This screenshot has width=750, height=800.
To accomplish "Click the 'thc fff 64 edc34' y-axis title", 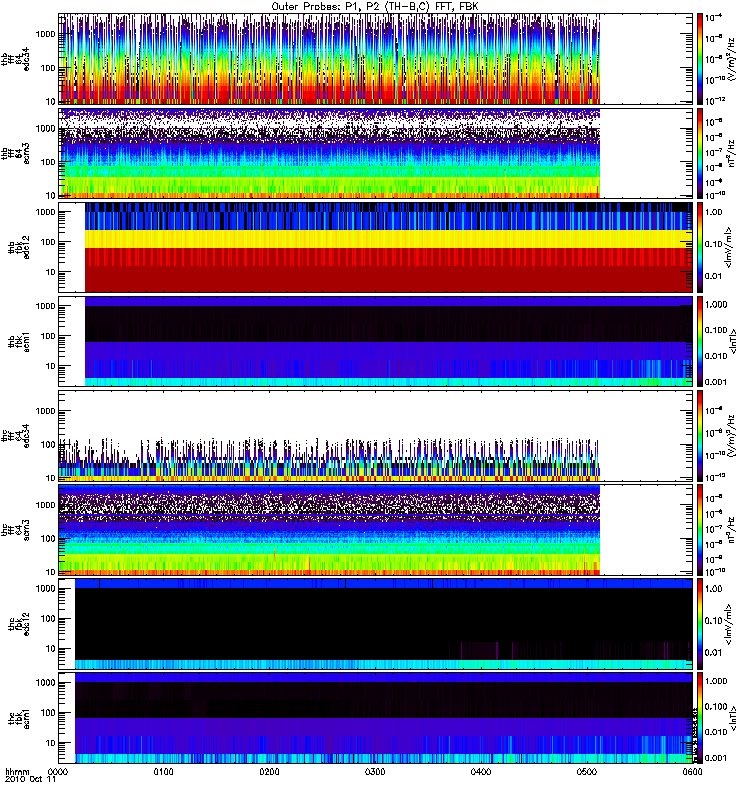I will [x=15, y=436].
